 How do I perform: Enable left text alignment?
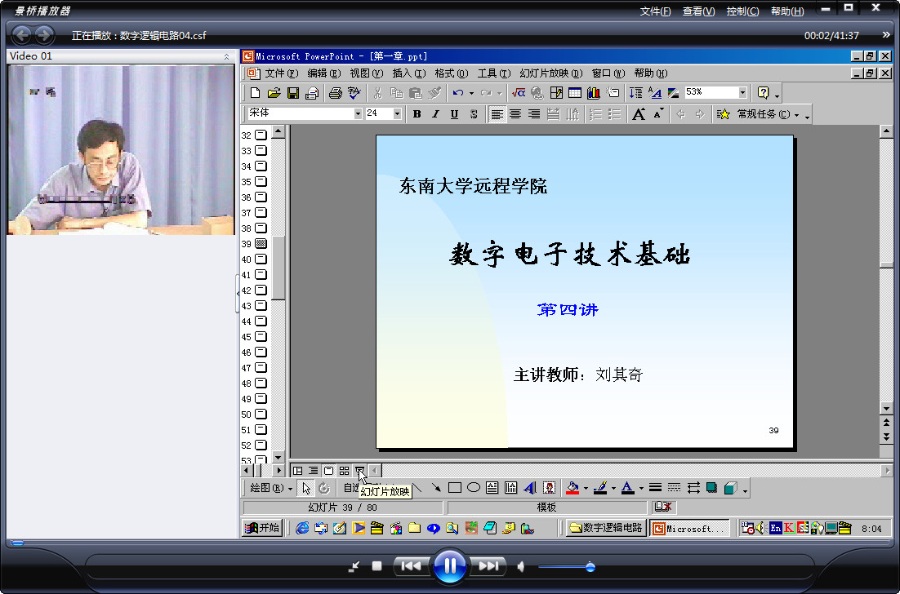click(x=497, y=114)
